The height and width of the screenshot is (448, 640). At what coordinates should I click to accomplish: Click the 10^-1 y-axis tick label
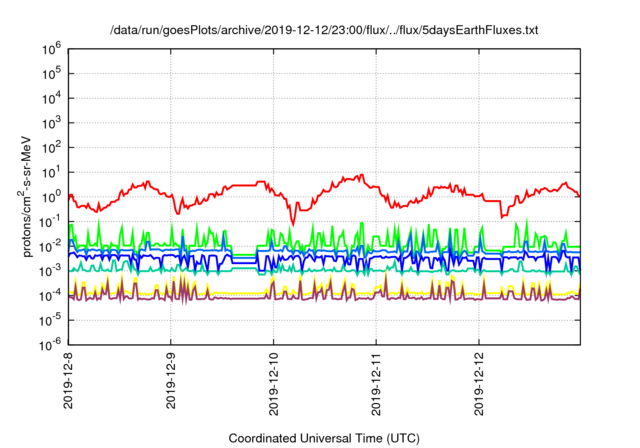50,222
